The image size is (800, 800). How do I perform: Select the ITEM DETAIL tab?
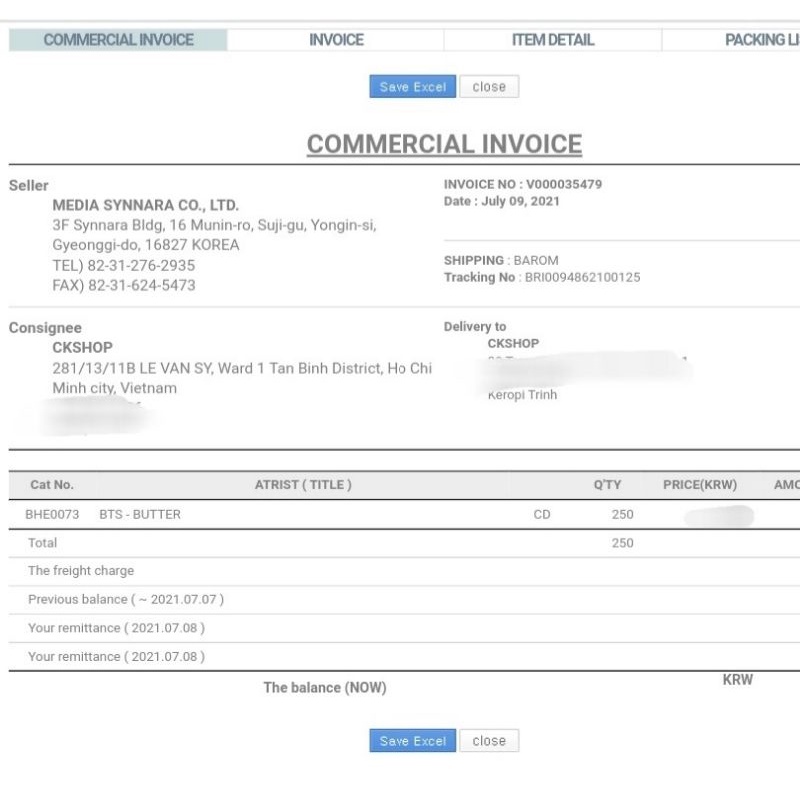553,40
